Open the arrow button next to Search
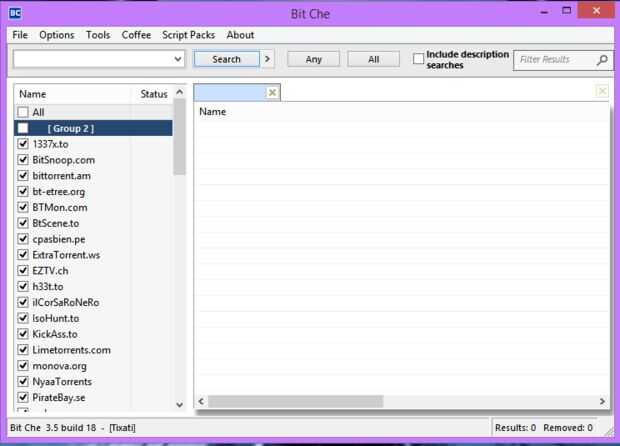 pos(267,59)
